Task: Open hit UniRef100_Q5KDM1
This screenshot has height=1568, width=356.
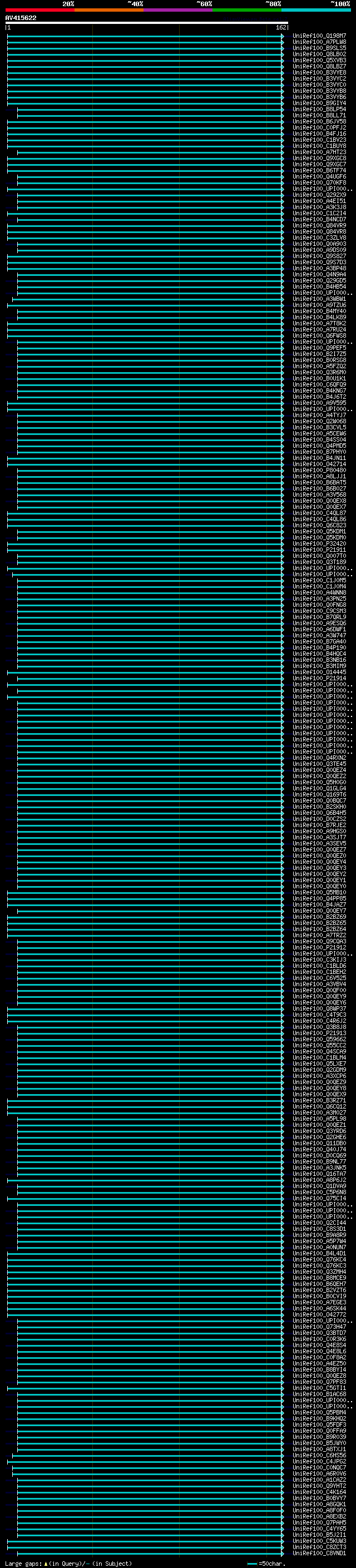Action: [319, 531]
